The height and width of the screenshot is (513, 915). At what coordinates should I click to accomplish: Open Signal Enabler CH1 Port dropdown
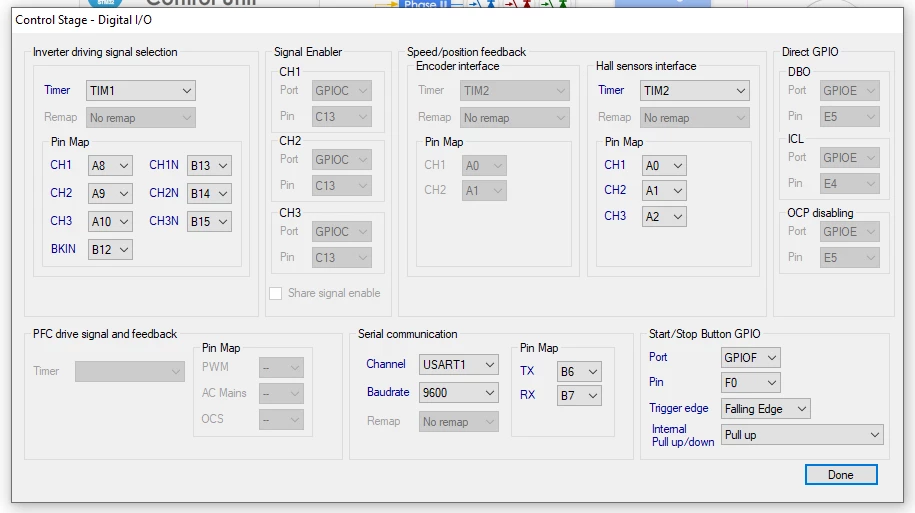click(341, 91)
